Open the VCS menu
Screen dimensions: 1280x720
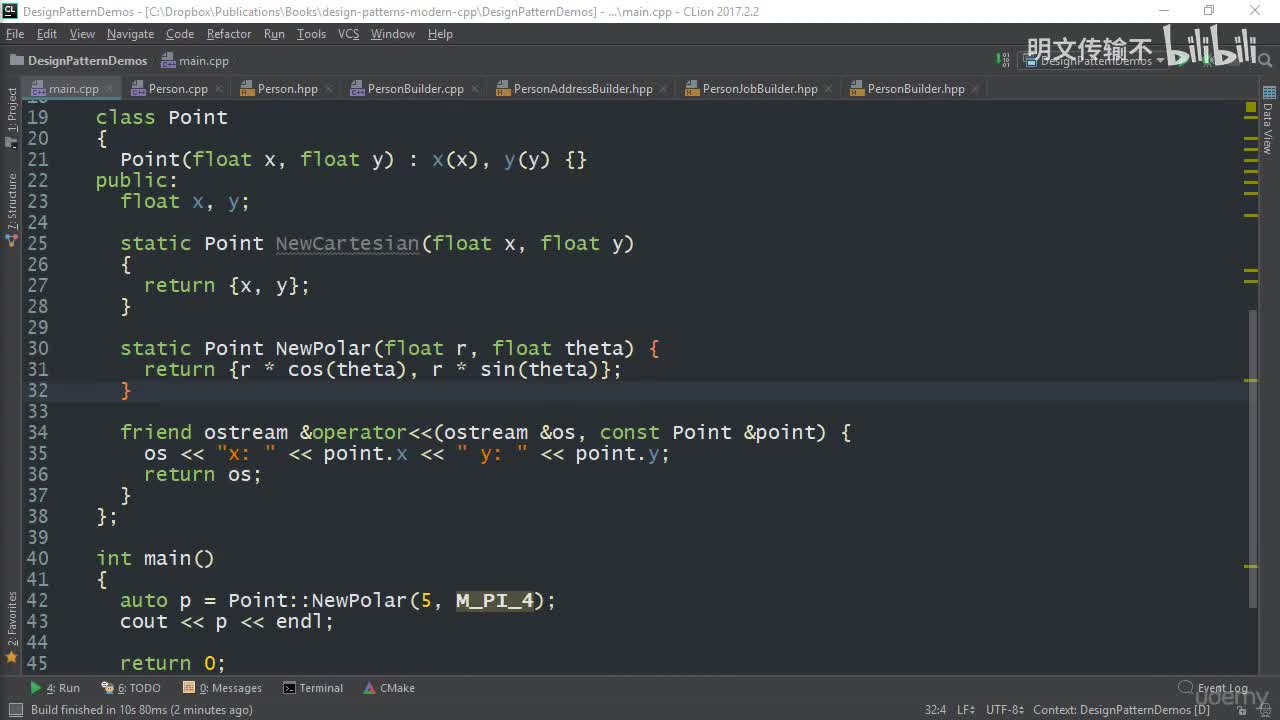click(x=348, y=34)
